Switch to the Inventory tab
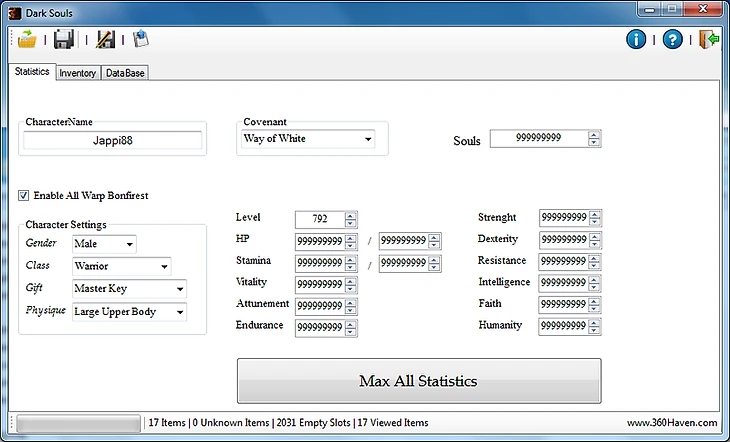 pyautogui.click(x=77, y=73)
